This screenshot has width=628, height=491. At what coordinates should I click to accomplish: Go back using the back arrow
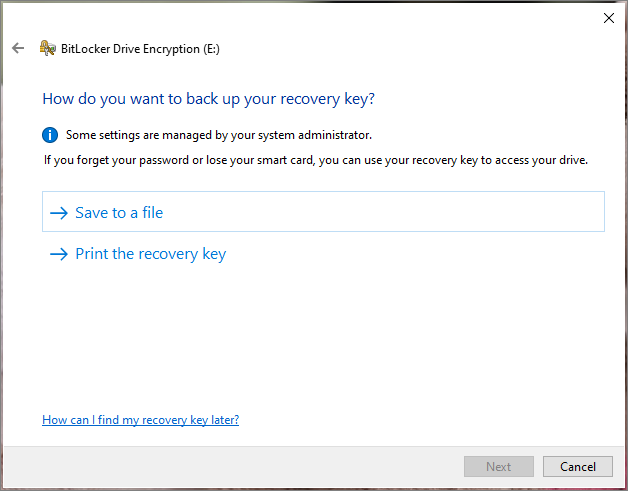[18, 48]
